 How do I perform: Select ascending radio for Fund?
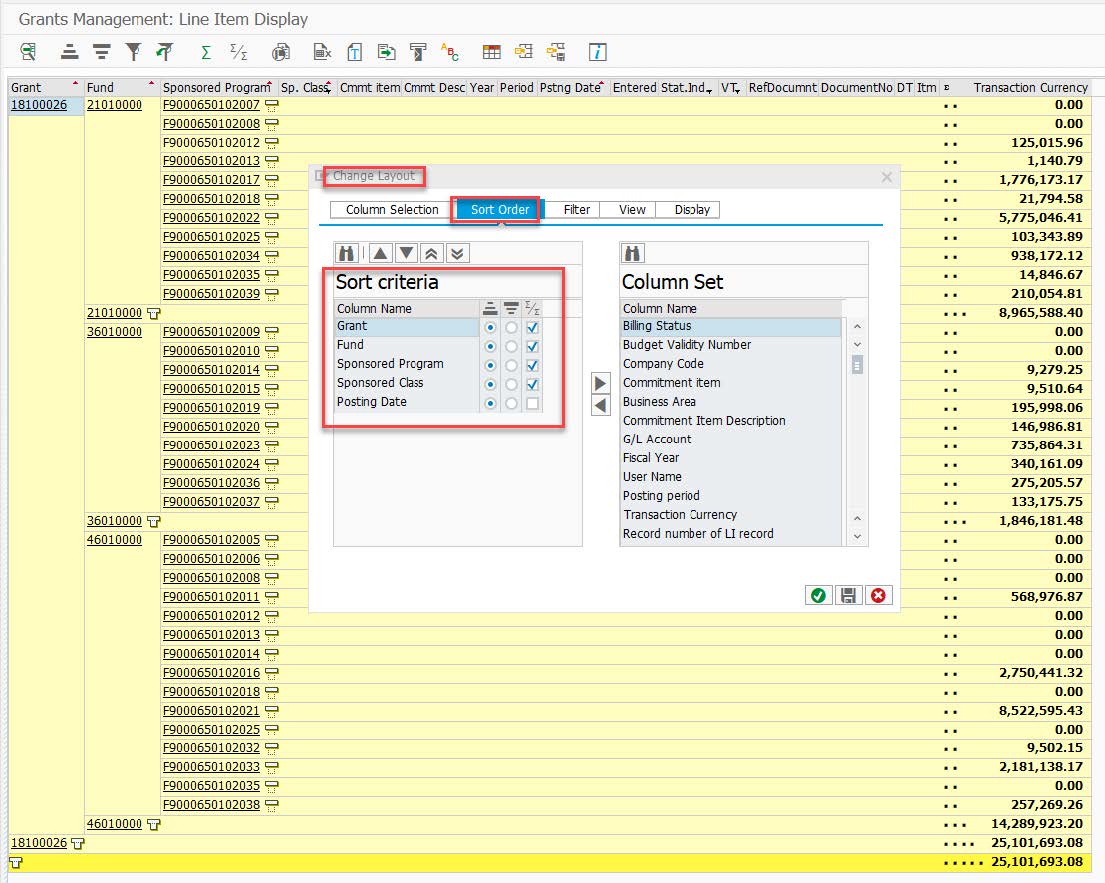pyautogui.click(x=490, y=347)
